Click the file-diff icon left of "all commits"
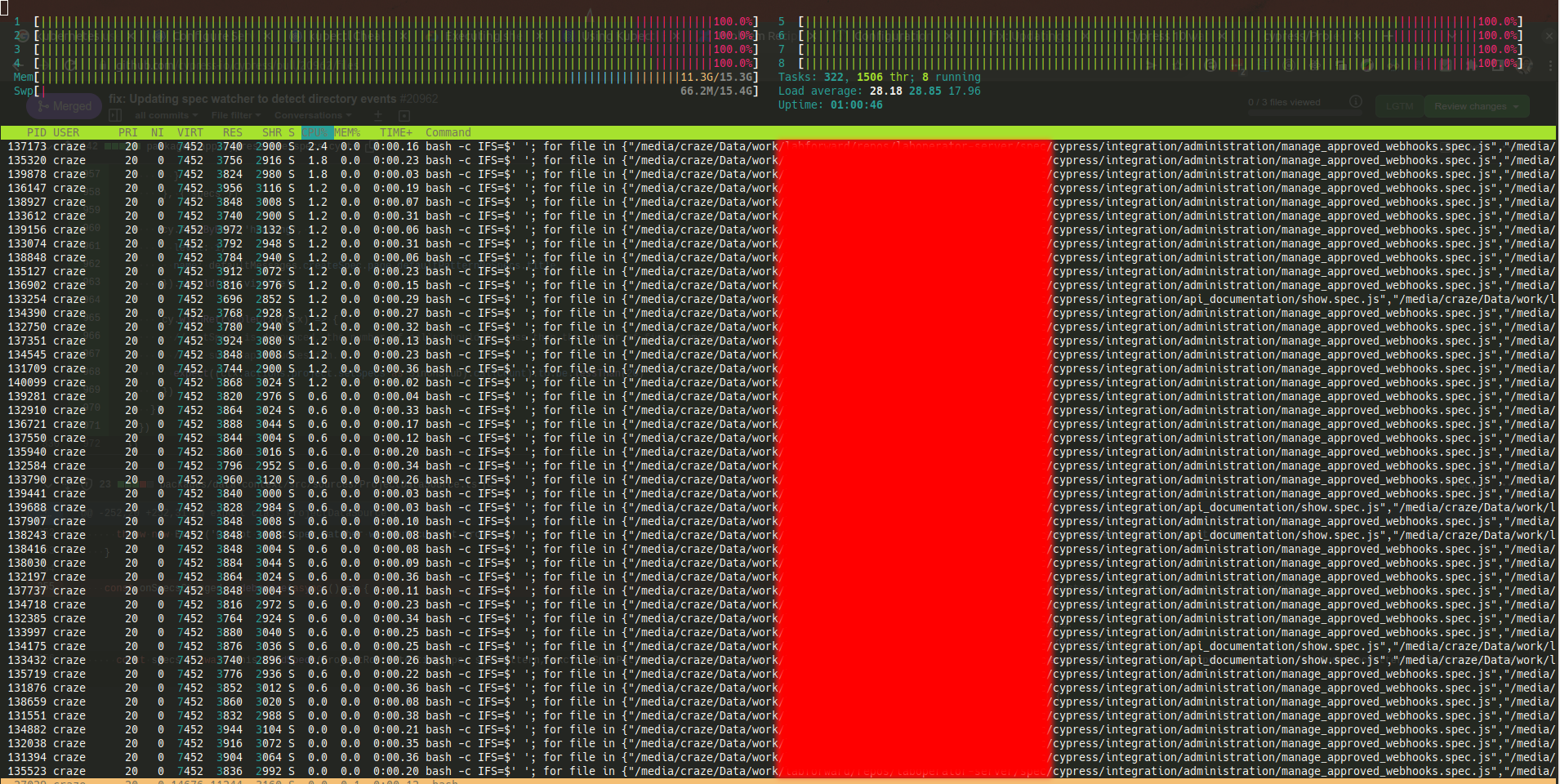 pos(116,114)
